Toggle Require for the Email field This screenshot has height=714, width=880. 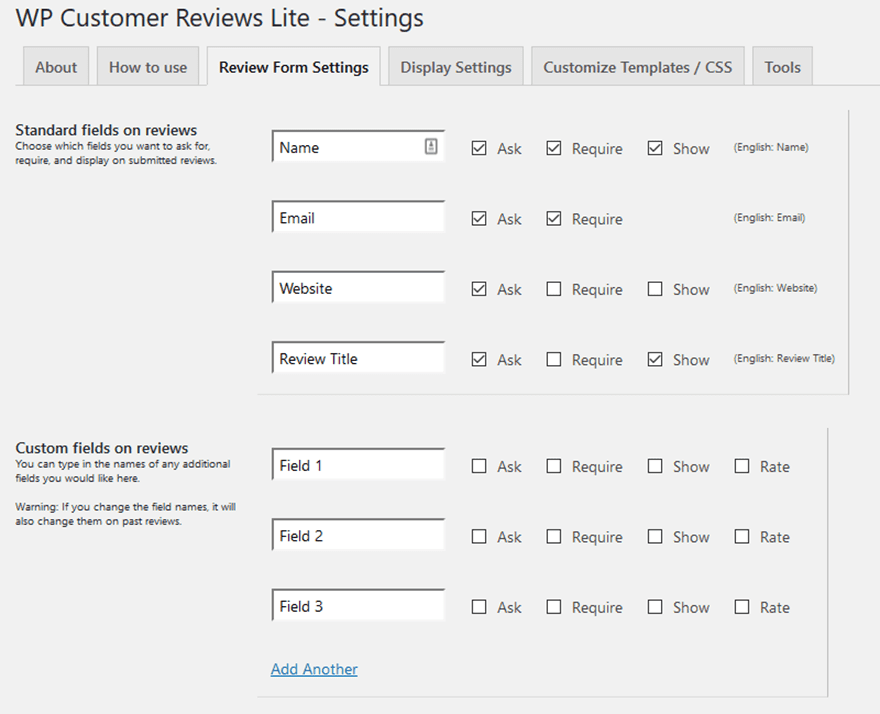coord(554,218)
